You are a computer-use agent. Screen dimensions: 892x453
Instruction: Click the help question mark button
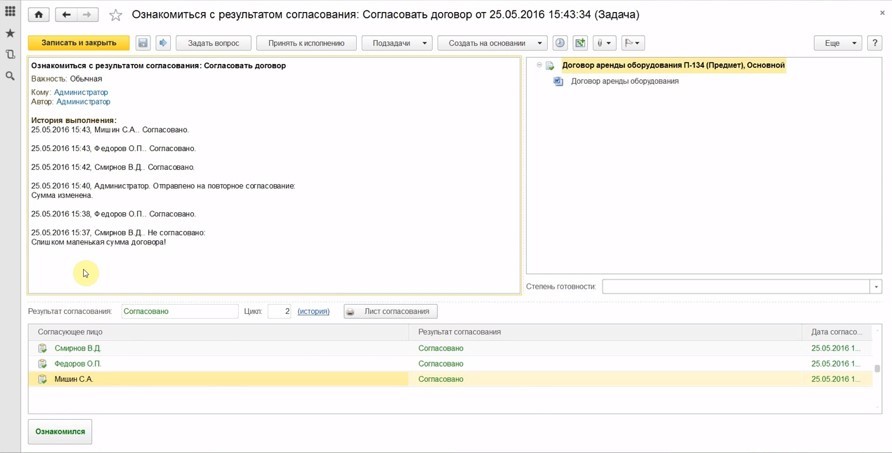(874, 43)
